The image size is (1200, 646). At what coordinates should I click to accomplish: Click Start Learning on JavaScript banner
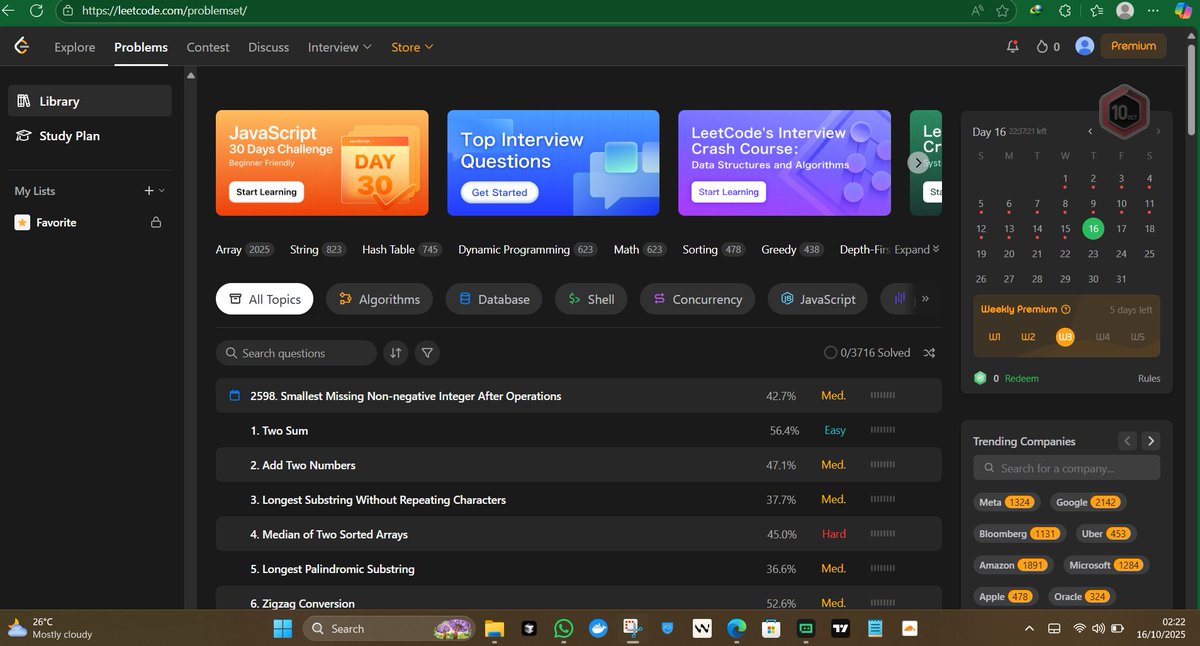click(265, 192)
